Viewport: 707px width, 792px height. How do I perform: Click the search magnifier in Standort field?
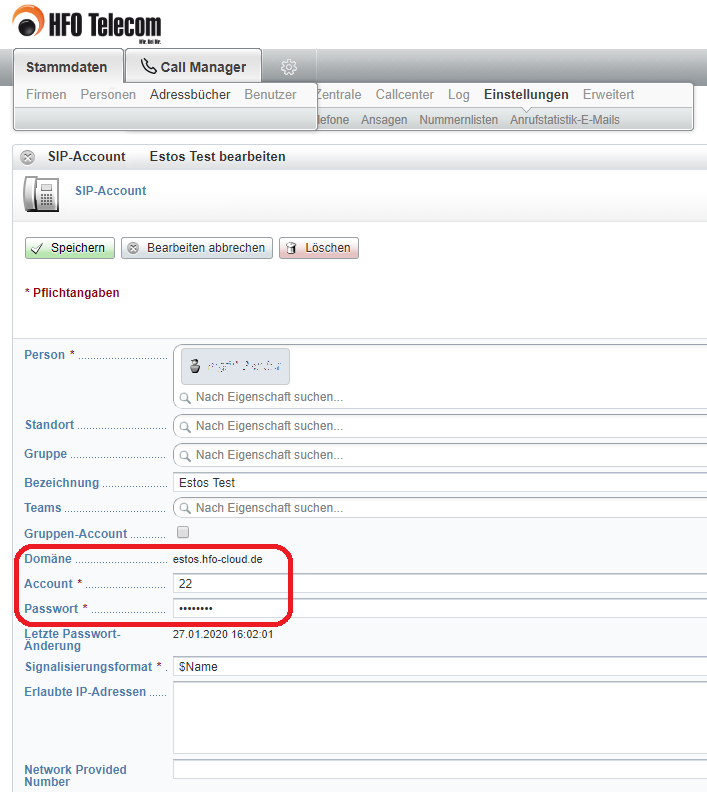click(x=185, y=426)
